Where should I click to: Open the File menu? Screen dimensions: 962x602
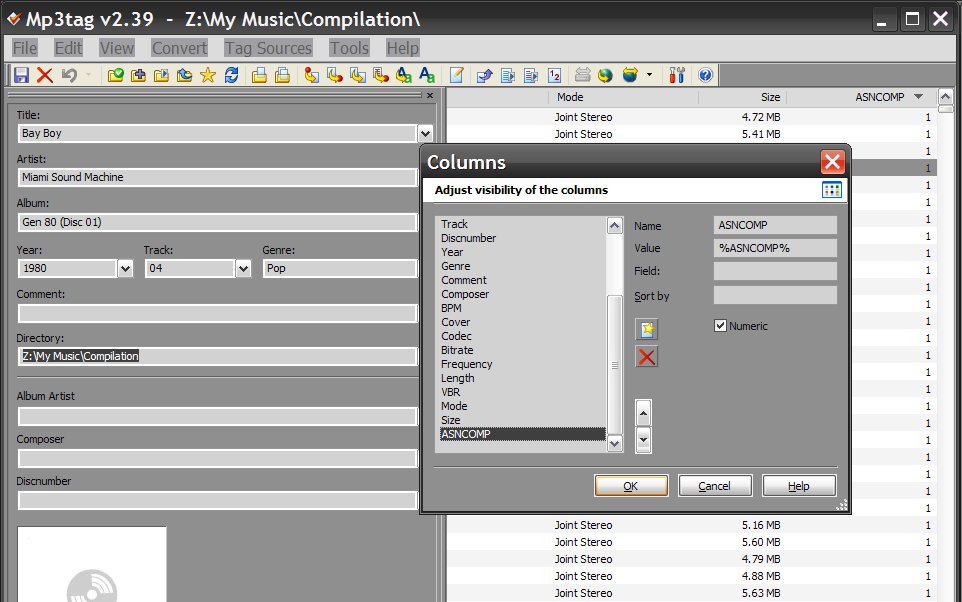25,48
